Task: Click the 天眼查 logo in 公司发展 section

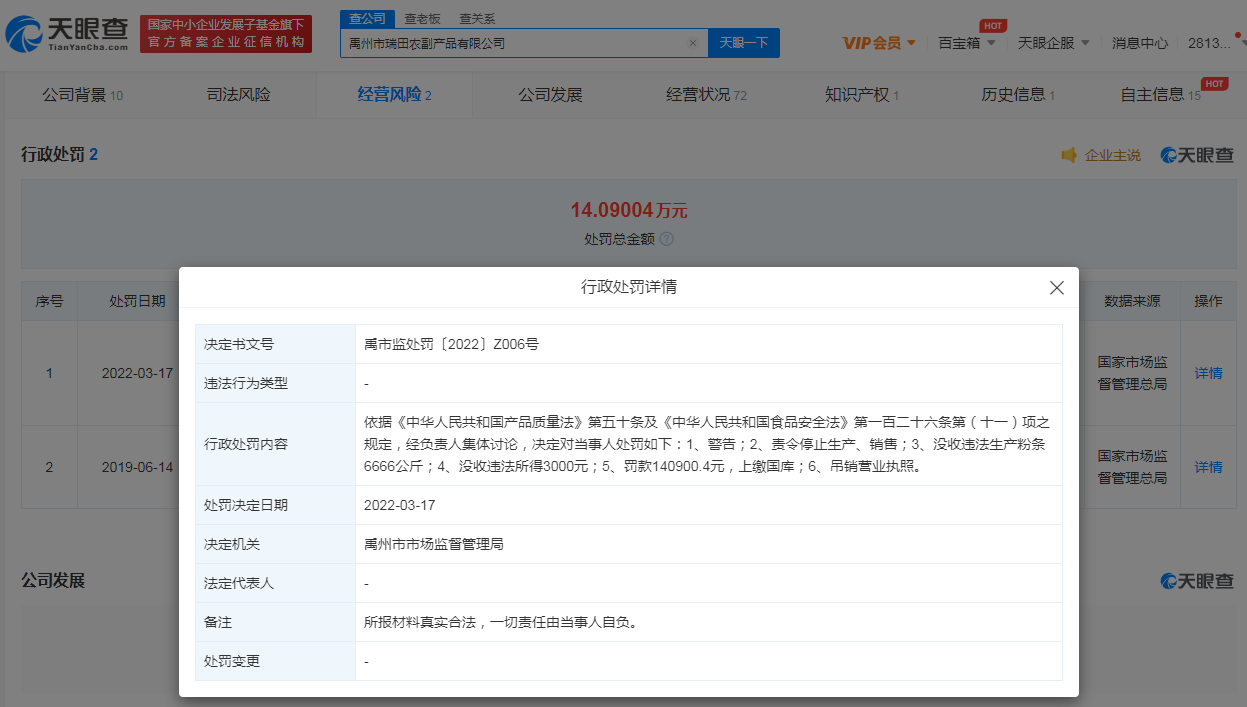Action: tap(1197, 581)
